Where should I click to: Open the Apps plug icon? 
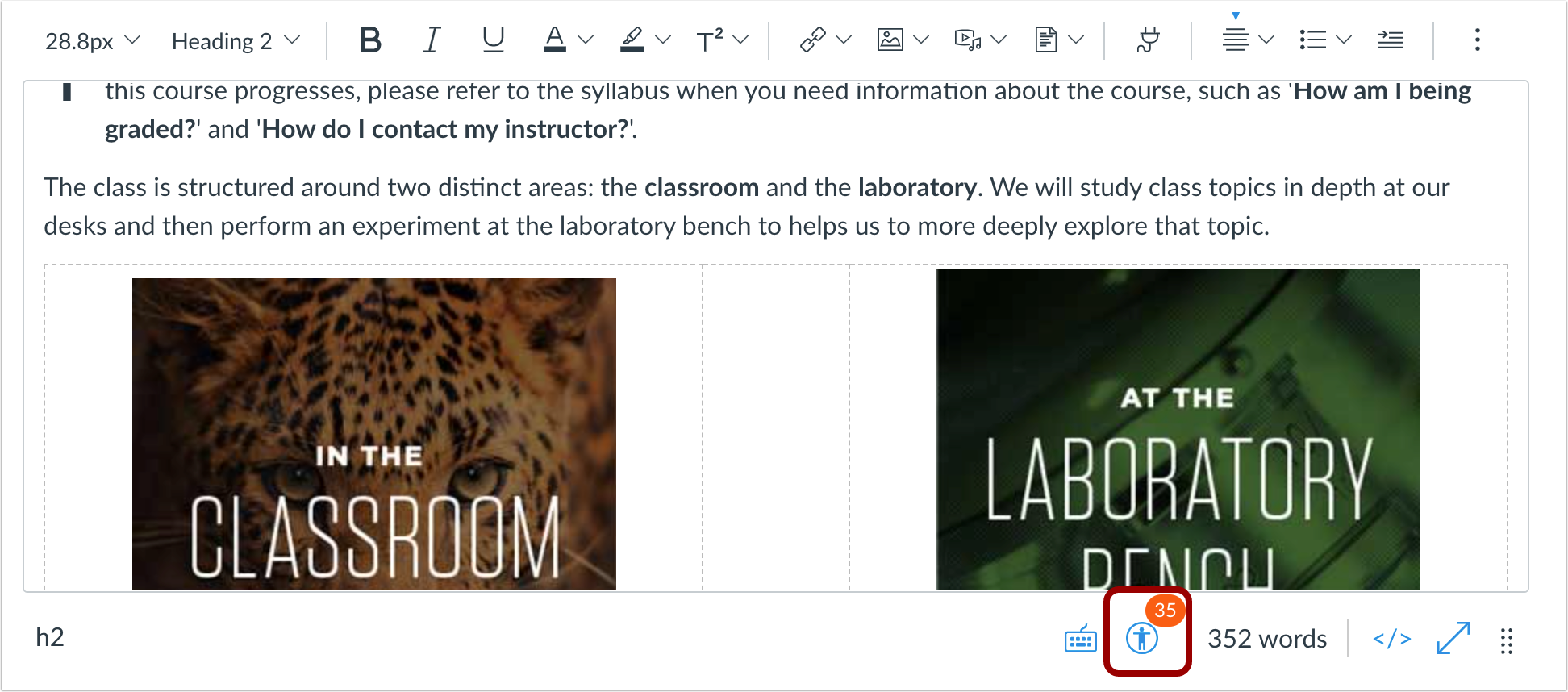[x=1148, y=40]
